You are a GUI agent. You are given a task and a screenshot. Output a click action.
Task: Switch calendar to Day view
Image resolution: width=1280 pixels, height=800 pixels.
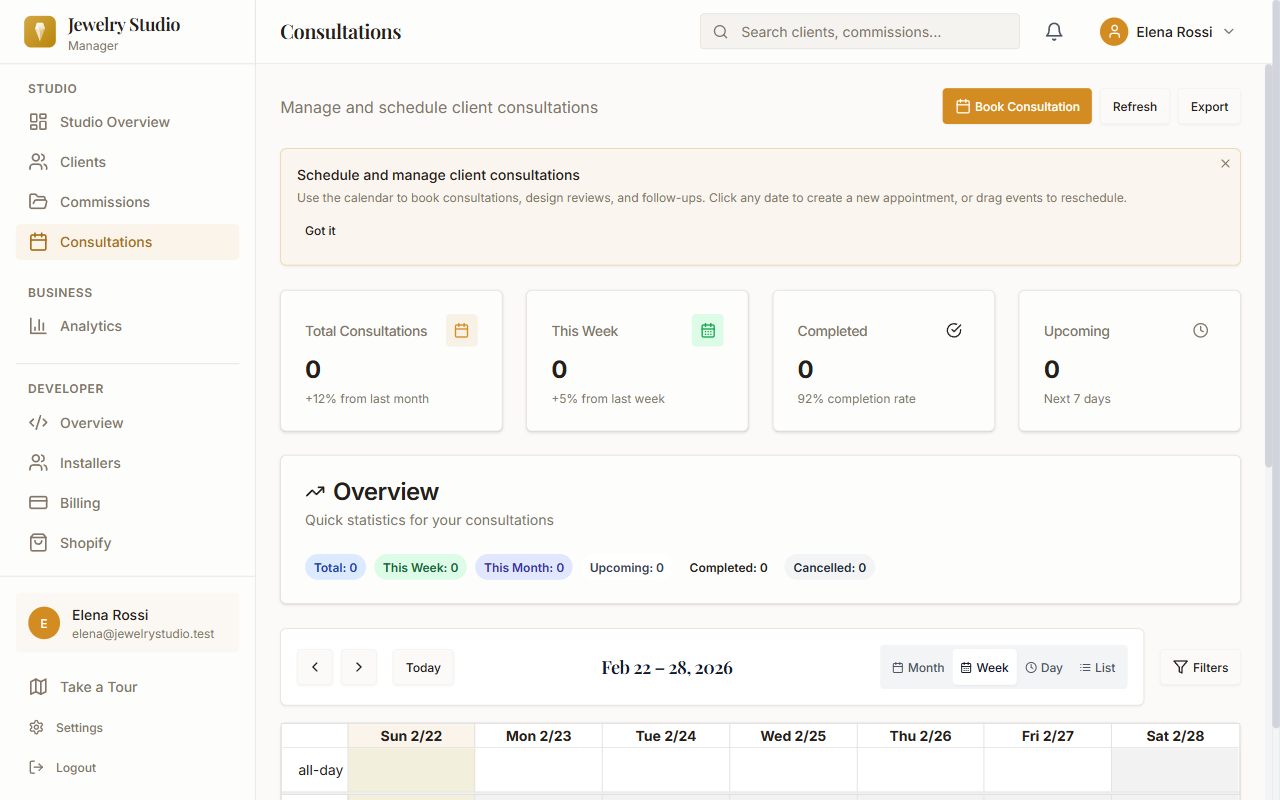pos(1043,667)
